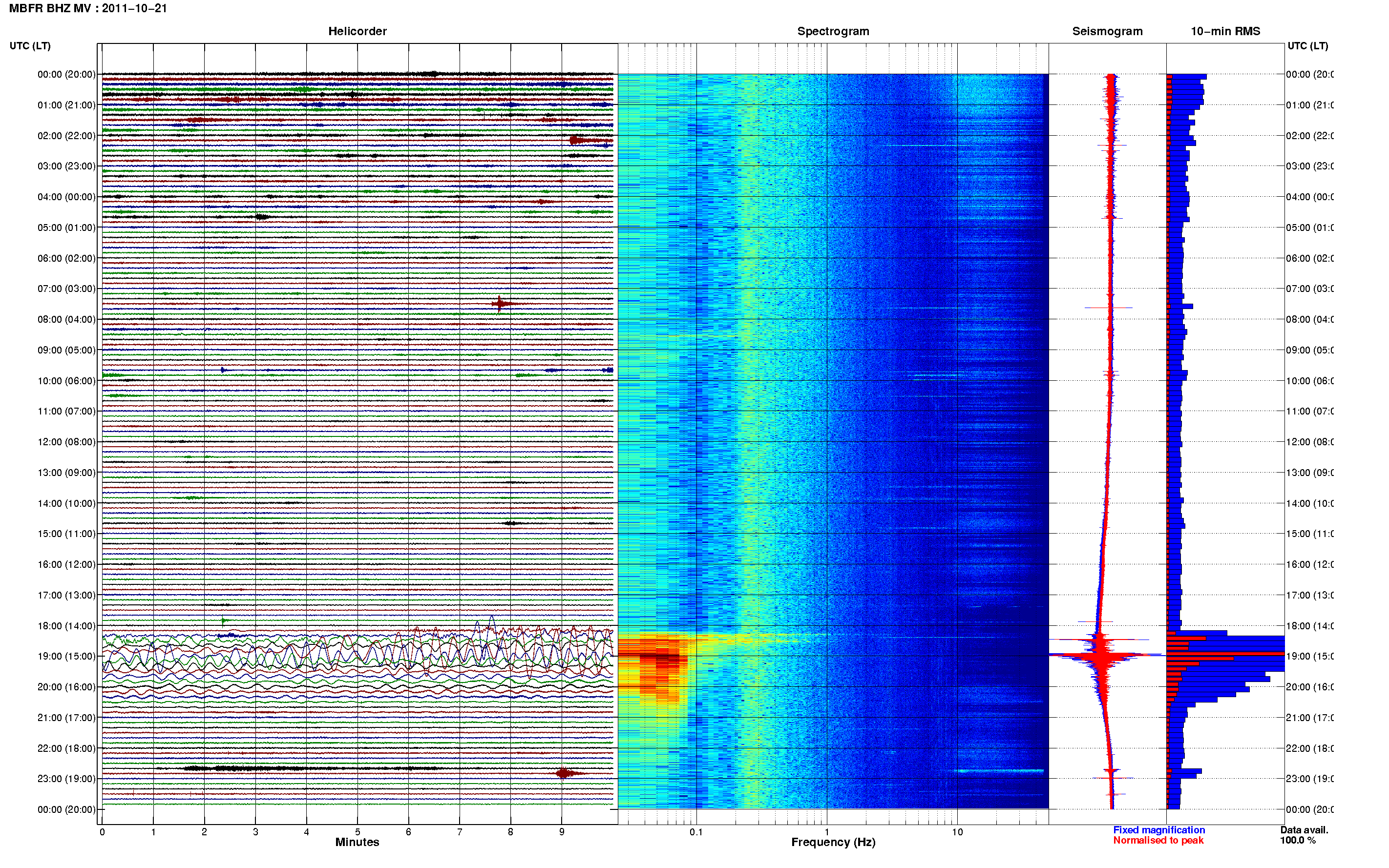Click the 'Helicorder' panel heading
Image resolution: width=1389 pixels, height=868 pixels.
[357, 32]
